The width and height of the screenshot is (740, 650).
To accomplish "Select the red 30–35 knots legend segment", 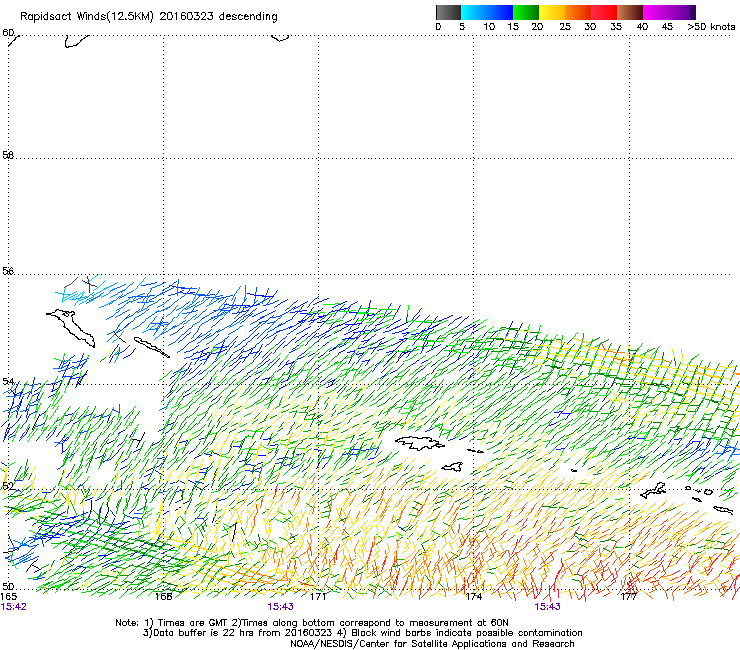I will [604, 12].
